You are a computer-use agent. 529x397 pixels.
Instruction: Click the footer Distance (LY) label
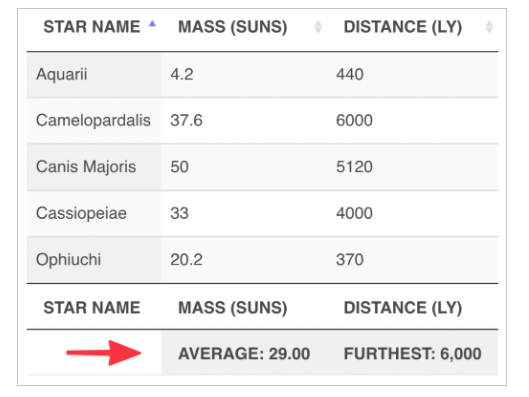point(402,308)
